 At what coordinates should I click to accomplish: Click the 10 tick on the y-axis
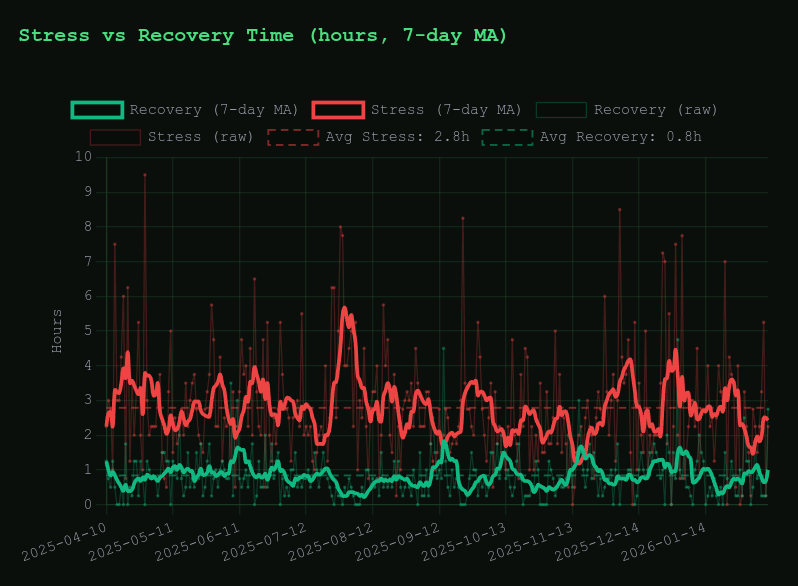pos(84,157)
